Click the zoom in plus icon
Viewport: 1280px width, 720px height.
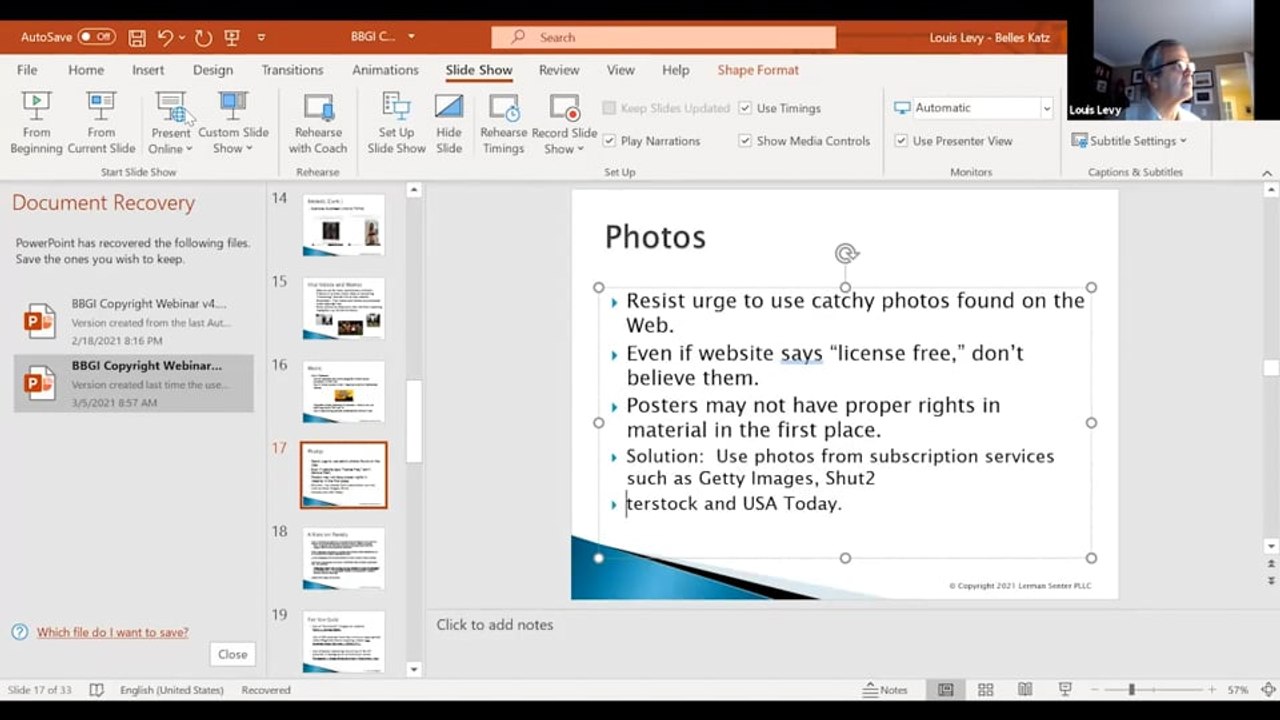coord(1211,690)
